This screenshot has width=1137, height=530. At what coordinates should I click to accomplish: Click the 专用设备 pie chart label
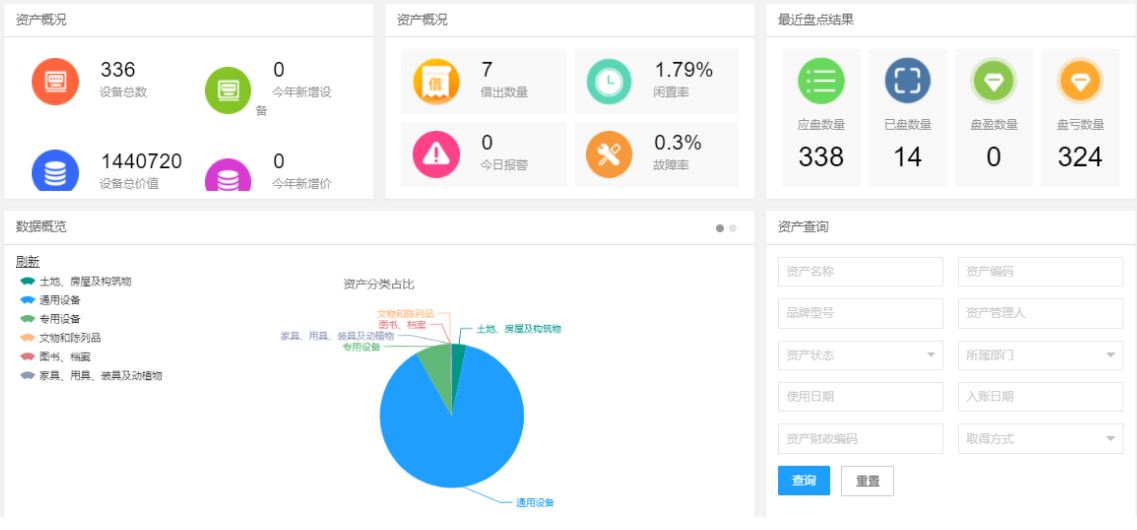coord(361,347)
